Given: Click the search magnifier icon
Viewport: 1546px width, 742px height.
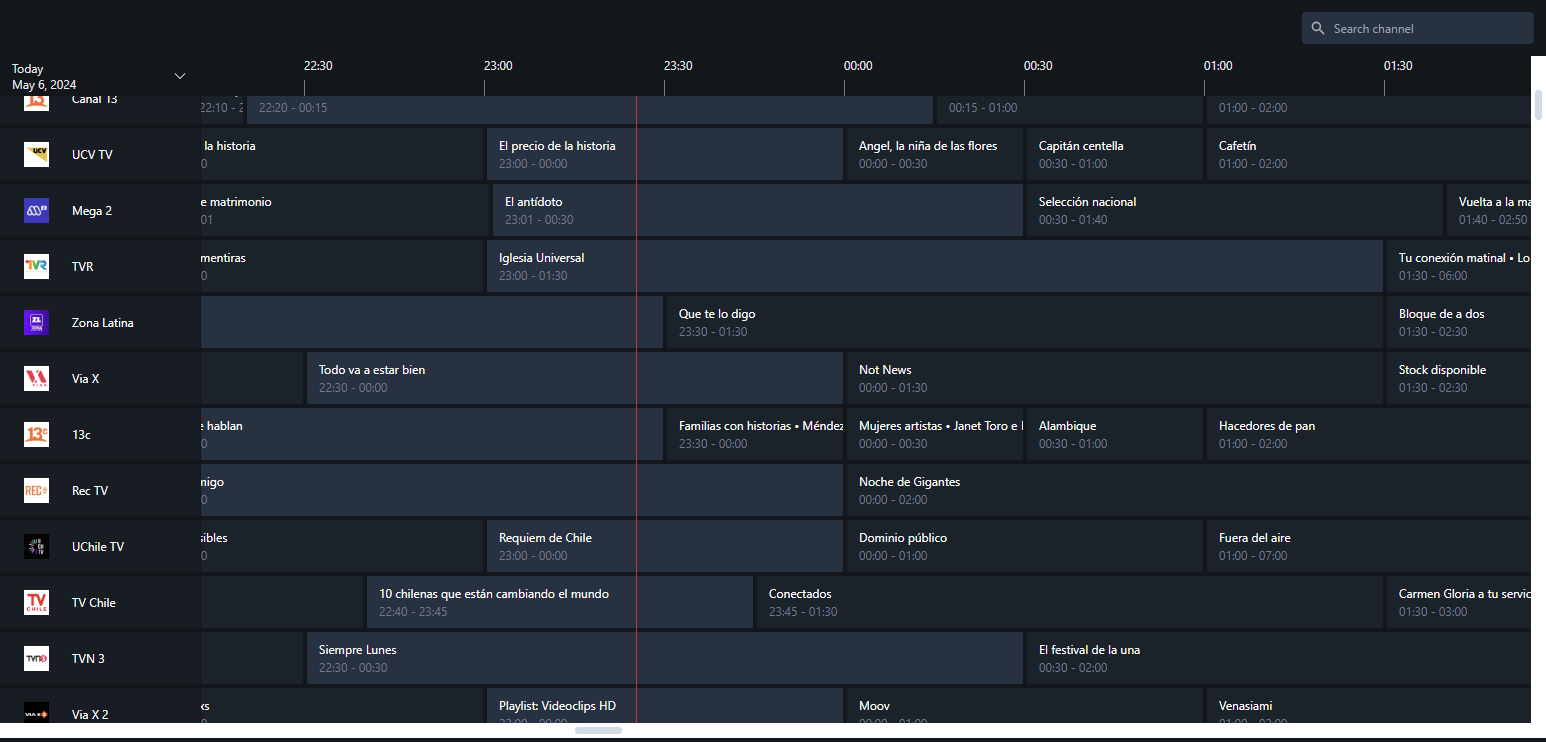Looking at the screenshot, I should coord(1318,29).
